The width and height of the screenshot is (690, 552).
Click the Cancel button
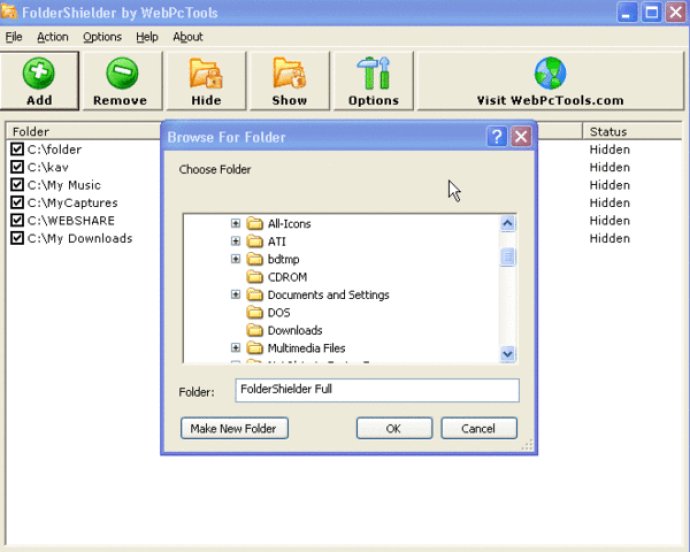point(479,428)
